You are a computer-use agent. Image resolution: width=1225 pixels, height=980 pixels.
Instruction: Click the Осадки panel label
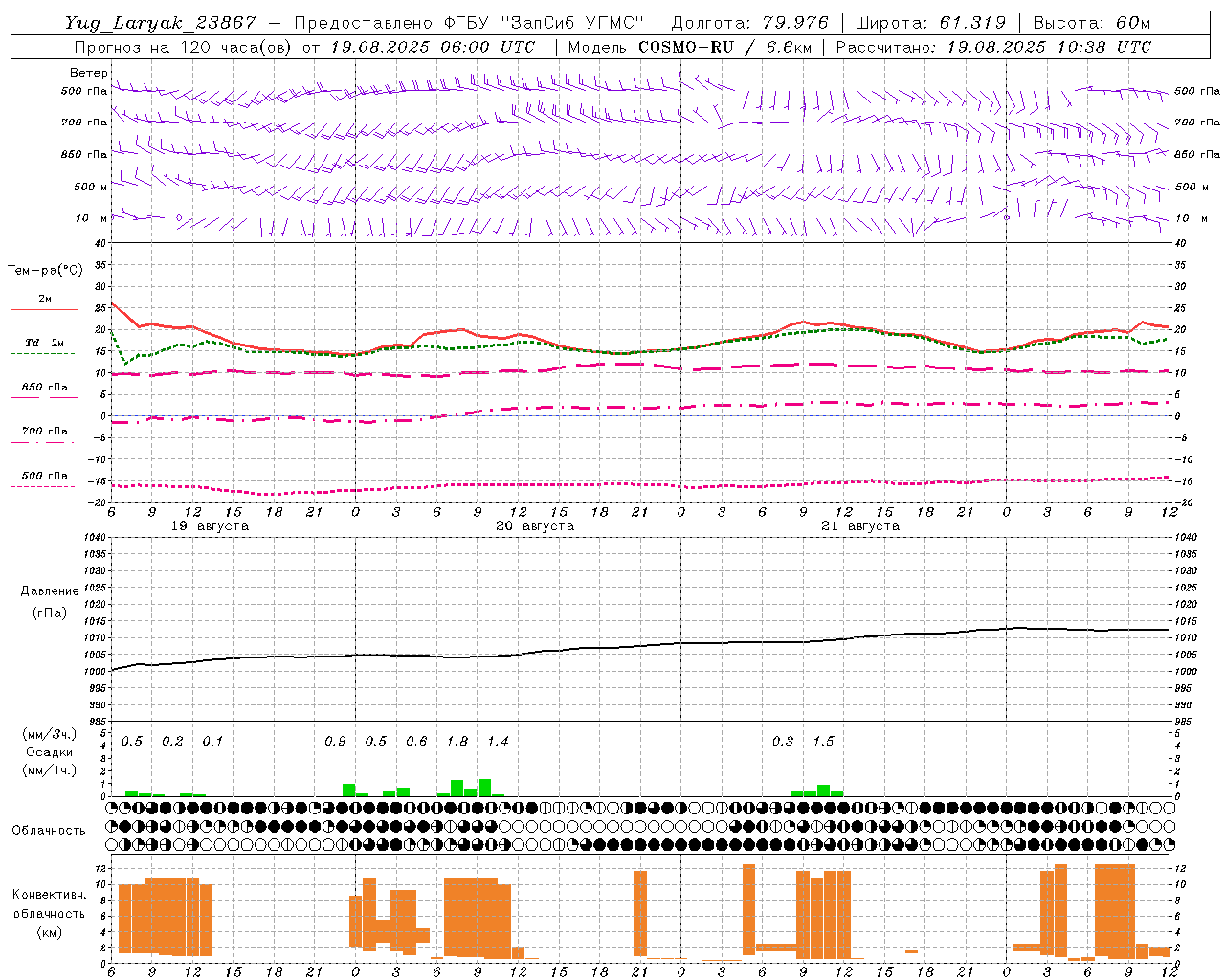50,752
